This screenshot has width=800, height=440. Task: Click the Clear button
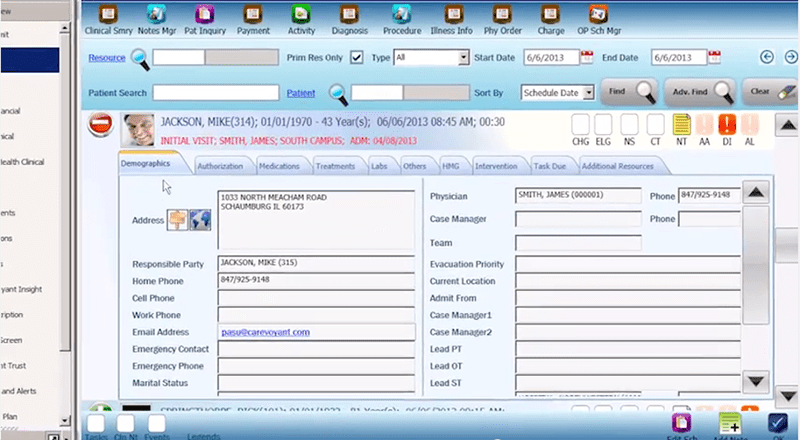[770, 92]
